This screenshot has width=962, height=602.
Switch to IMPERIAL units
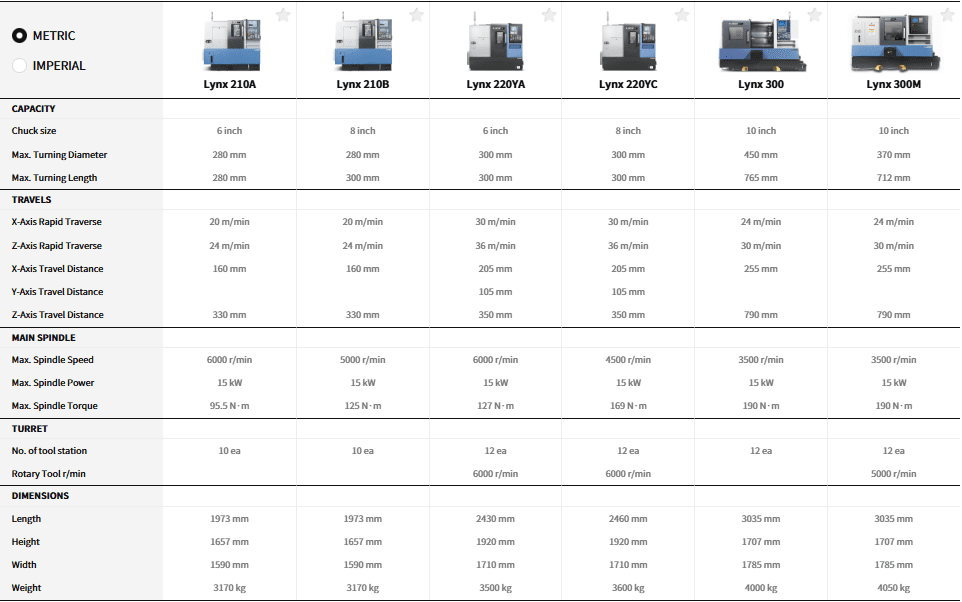pyautogui.click(x=19, y=66)
